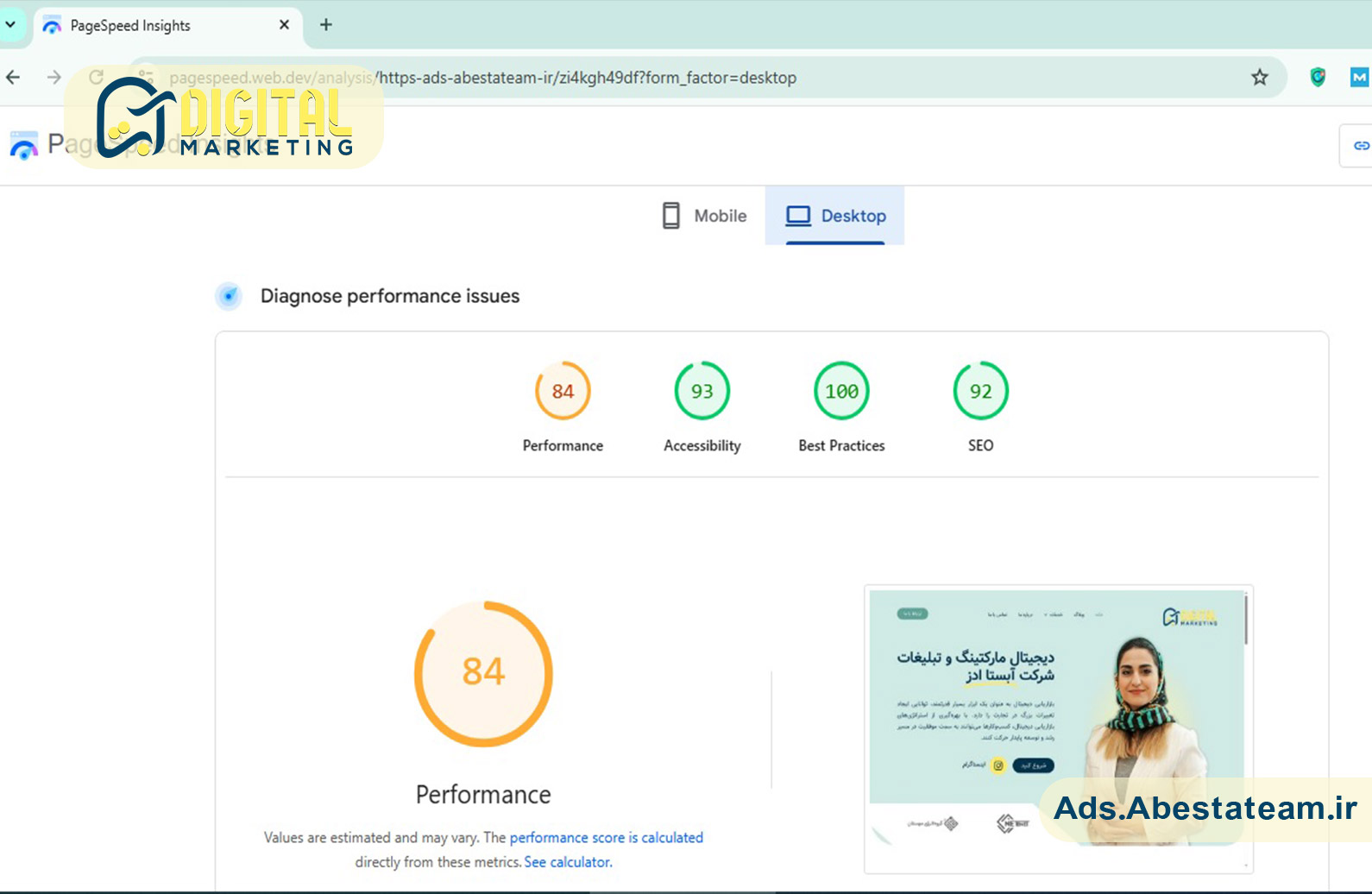Close the PageSpeed Insights tab
Viewport: 1372px width, 894px height.
[284, 25]
